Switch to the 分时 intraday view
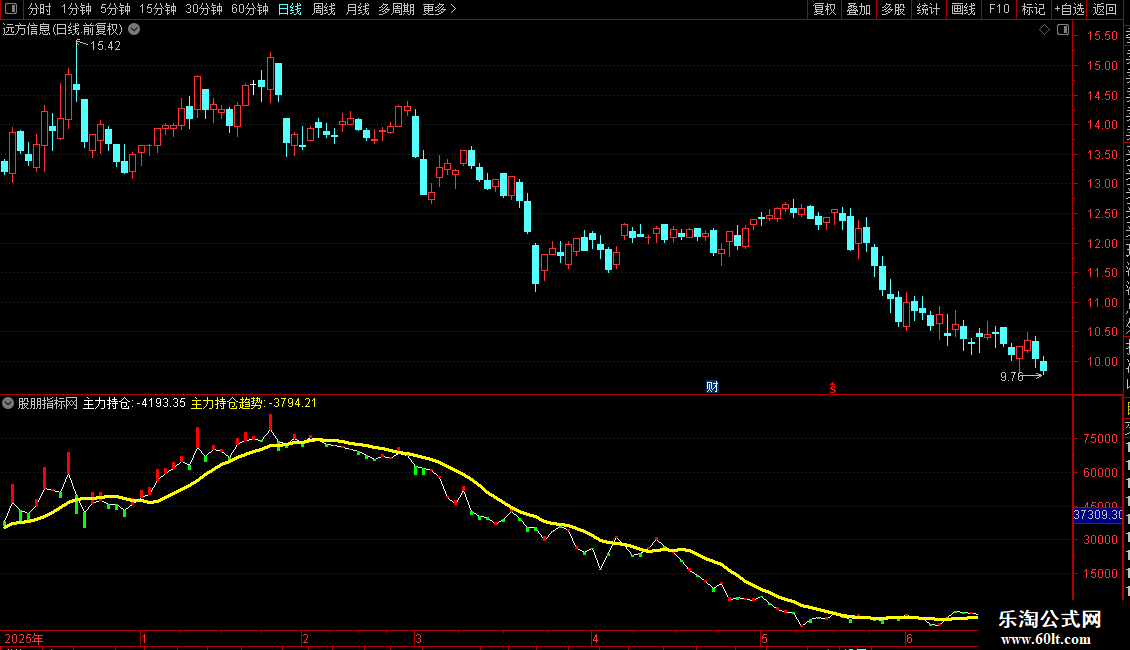Viewport: 1130px width, 650px height. click(x=40, y=9)
